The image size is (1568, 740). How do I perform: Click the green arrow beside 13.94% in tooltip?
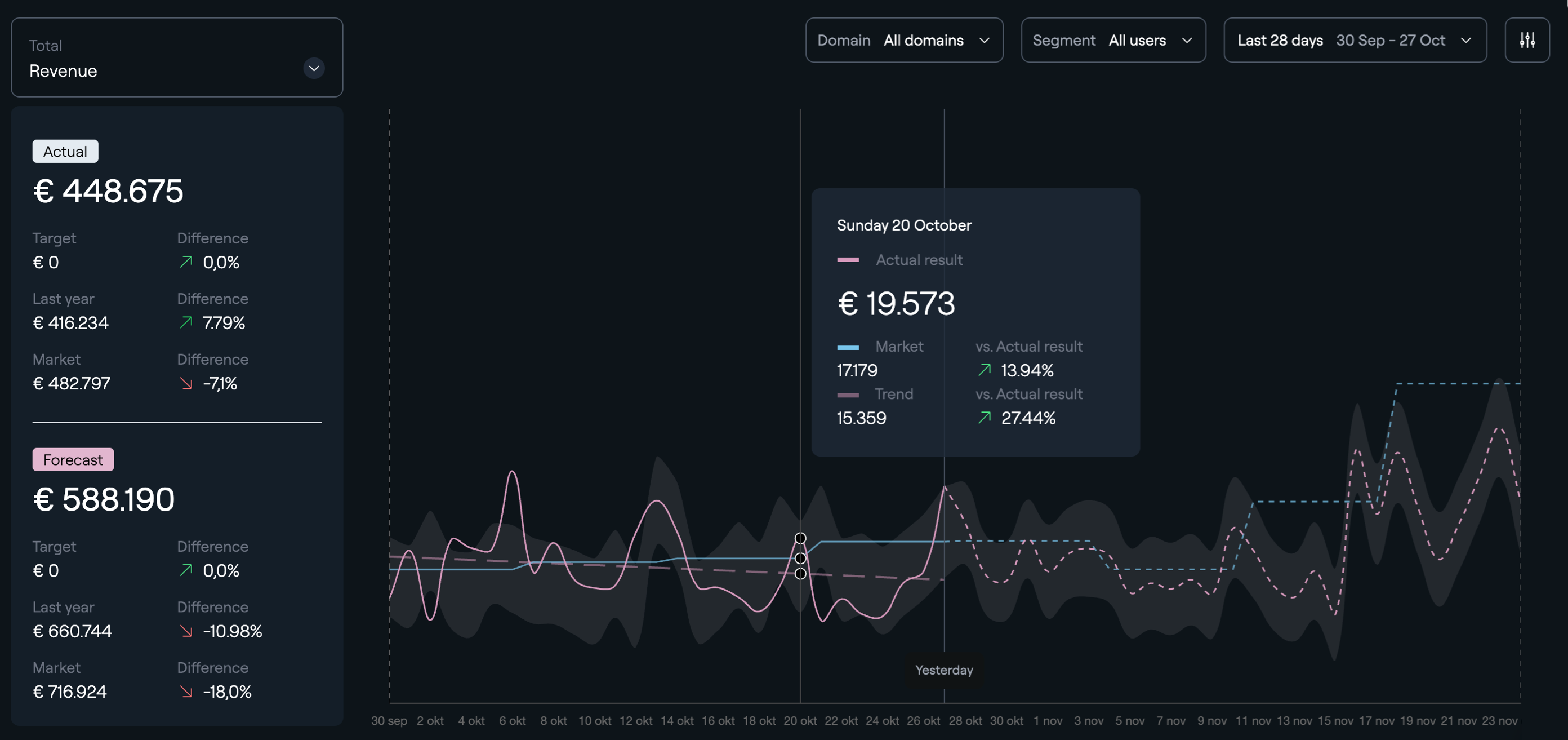(x=985, y=370)
